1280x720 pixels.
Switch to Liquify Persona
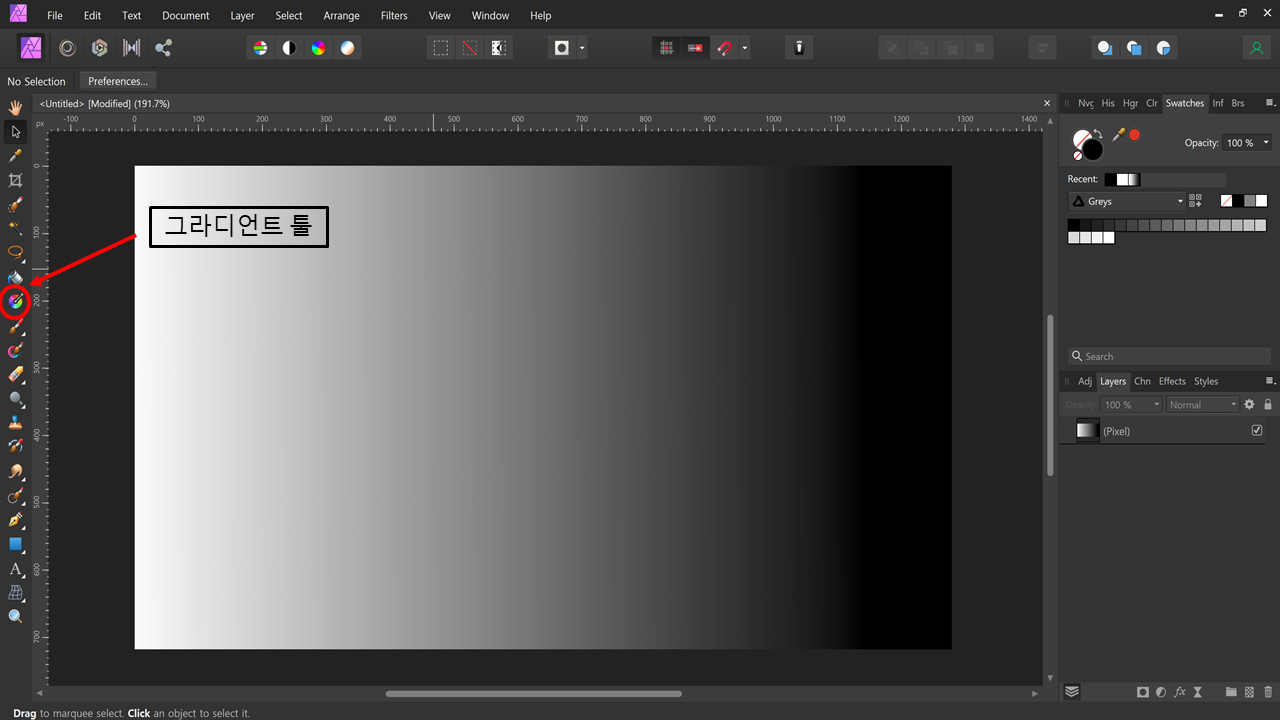tap(67, 47)
